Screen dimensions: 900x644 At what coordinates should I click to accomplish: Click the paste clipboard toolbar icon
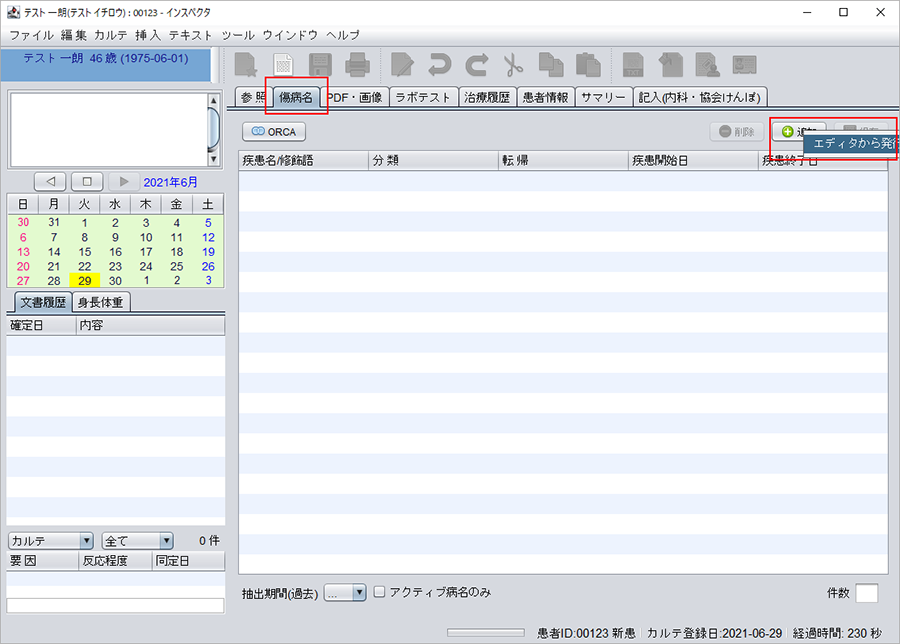coord(587,66)
